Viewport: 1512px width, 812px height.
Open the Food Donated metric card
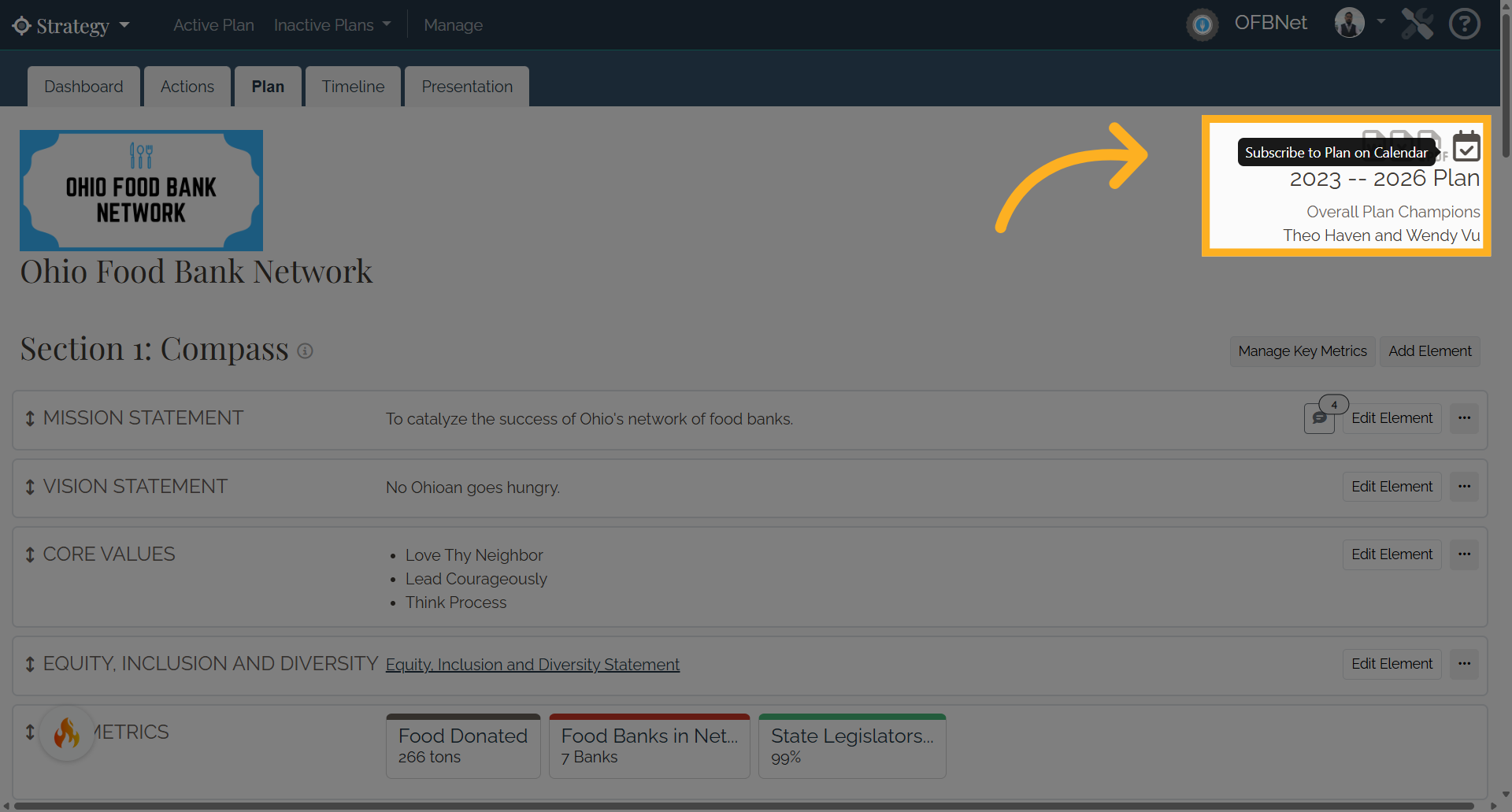click(x=463, y=746)
